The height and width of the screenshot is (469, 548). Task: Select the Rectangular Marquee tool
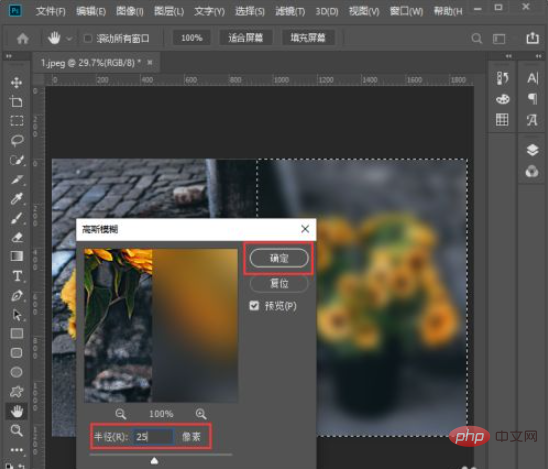pyautogui.click(x=16, y=121)
